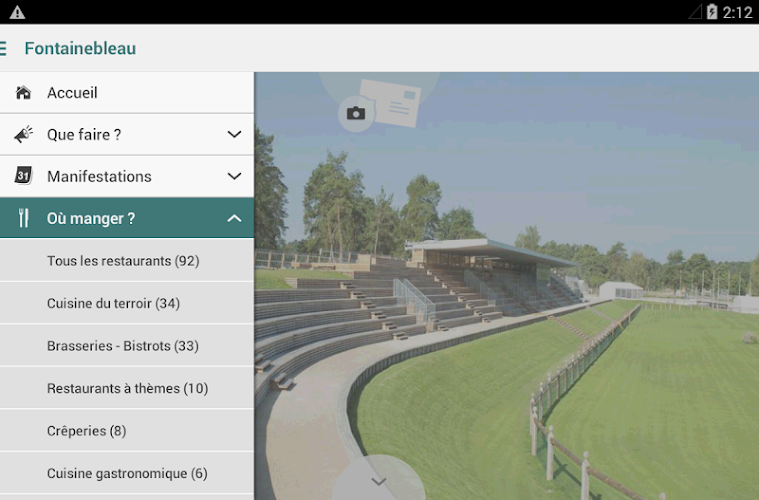This screenshot has width=759, height=500.
Task: Tap the Fontainebleau app title
Action: [80, 48]
